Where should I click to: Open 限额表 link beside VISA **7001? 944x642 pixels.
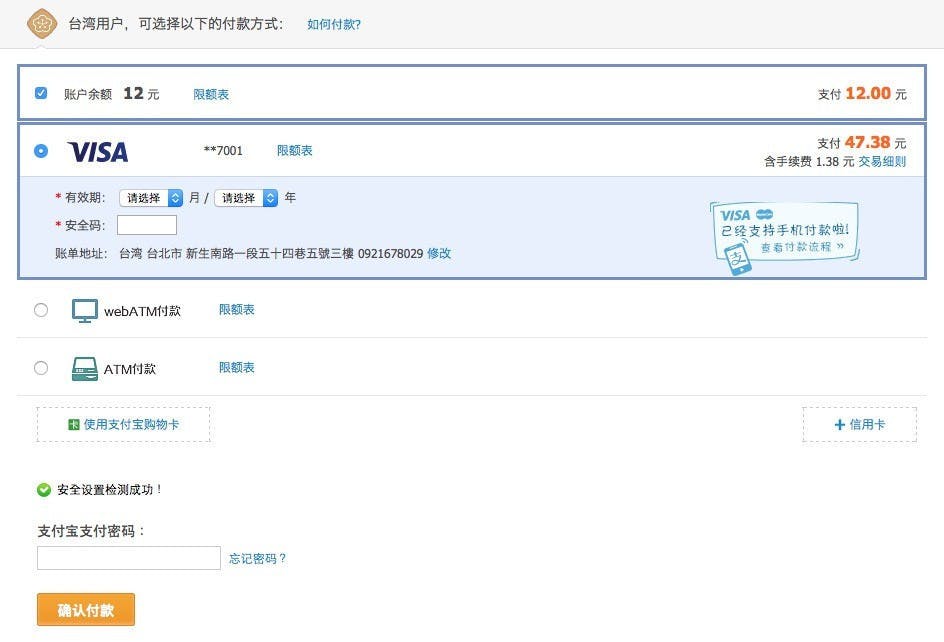point(295,151)
